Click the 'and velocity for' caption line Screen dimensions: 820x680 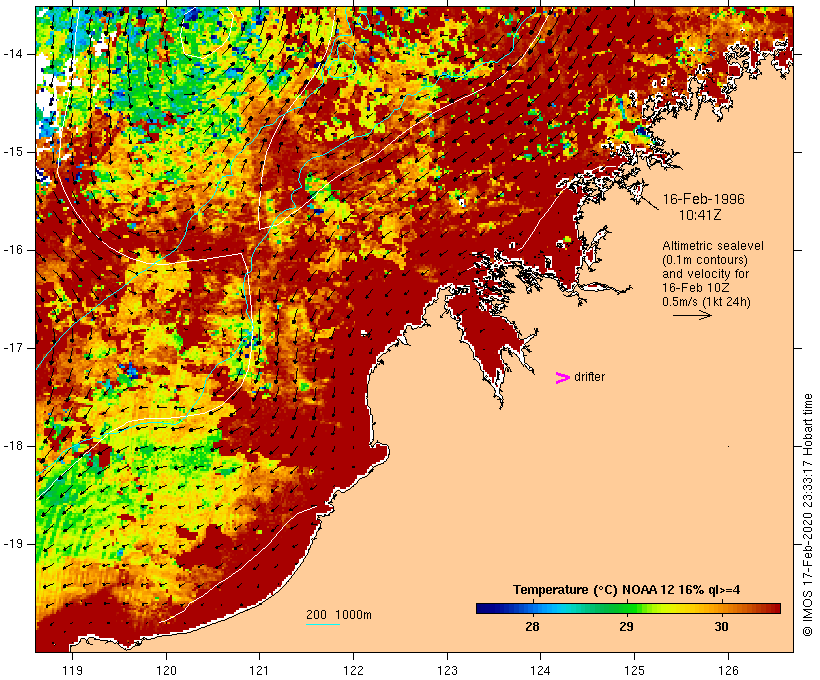pyautogui.click(x=705, y=274)
